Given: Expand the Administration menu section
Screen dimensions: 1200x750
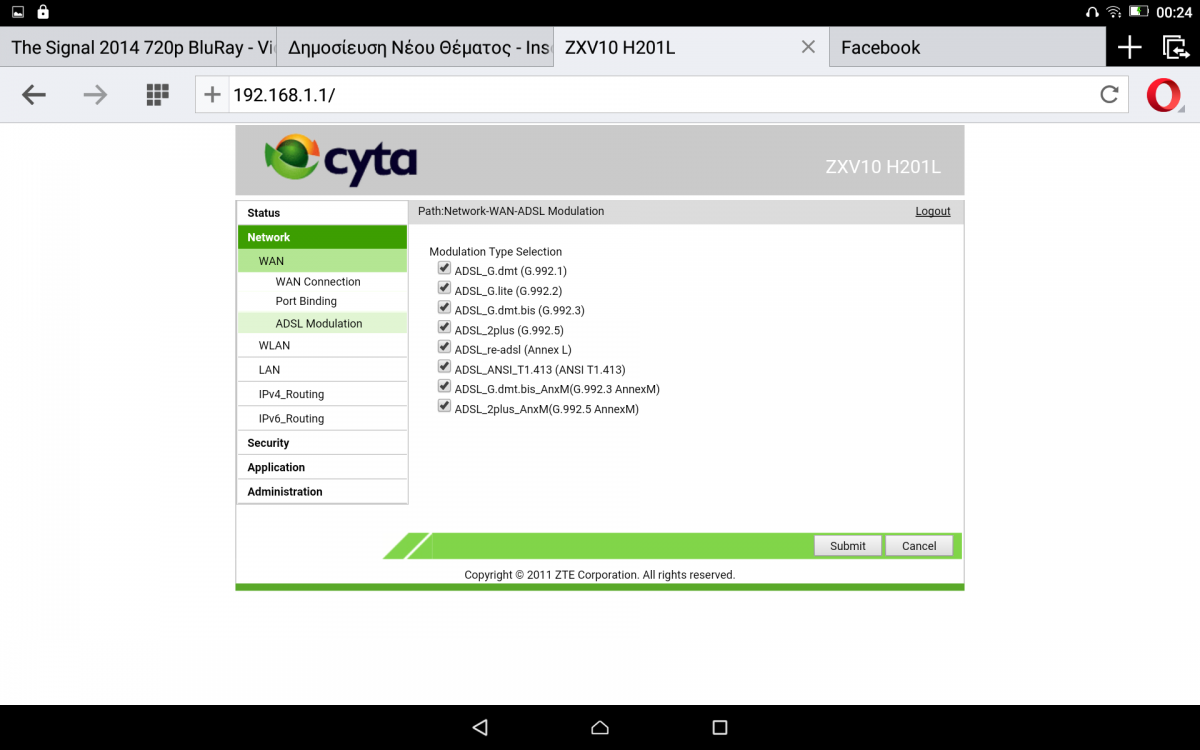Looking at the screenshot, I should coord(322,492).
